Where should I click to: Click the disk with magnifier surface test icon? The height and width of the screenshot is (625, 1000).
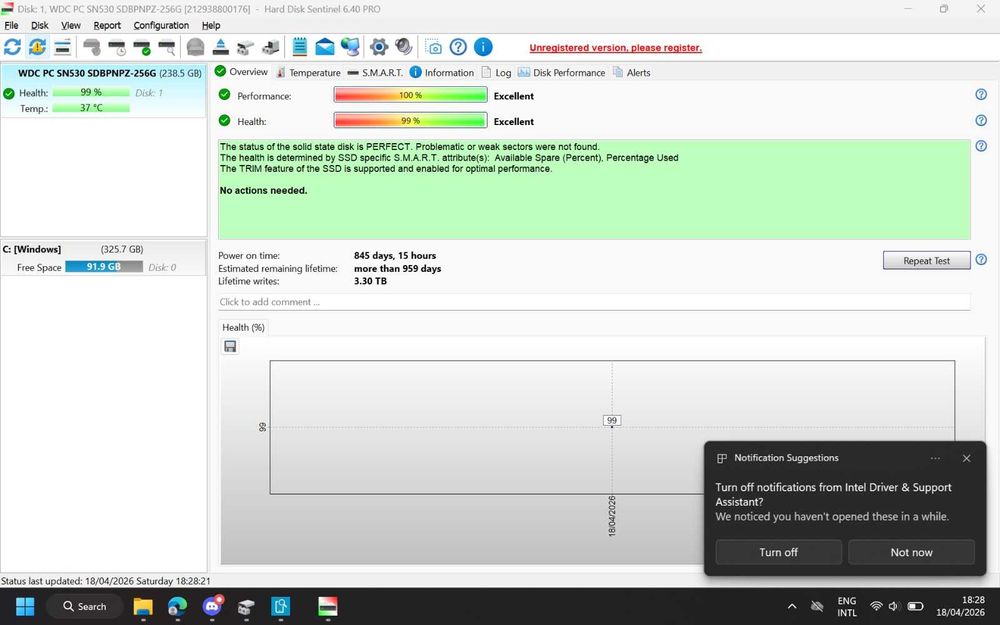point(167,47)
